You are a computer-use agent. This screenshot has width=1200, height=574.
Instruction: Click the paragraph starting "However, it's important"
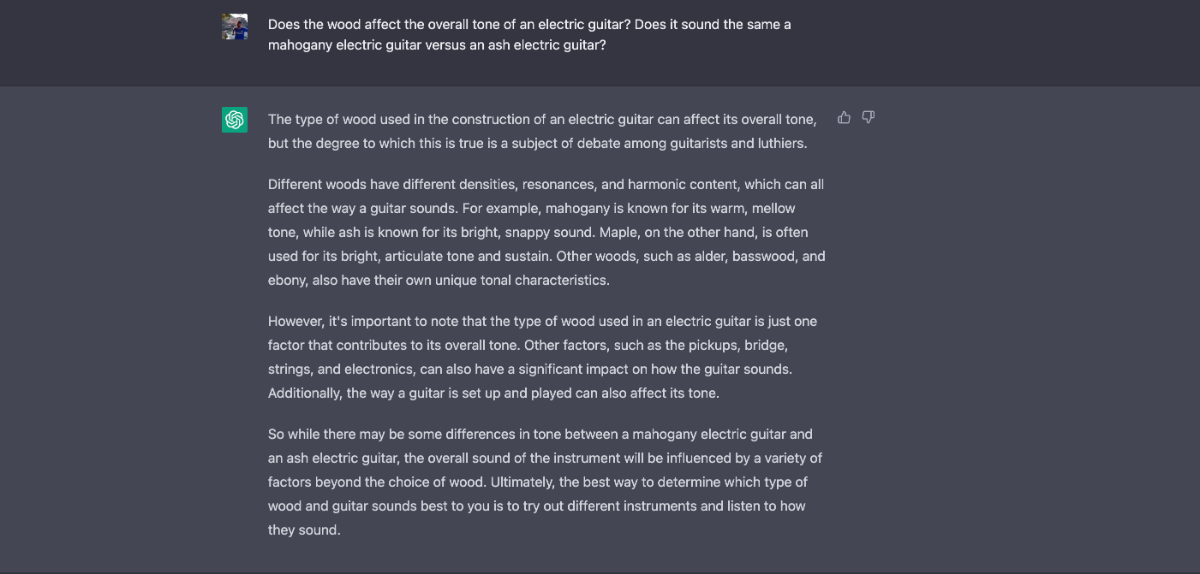543,357
